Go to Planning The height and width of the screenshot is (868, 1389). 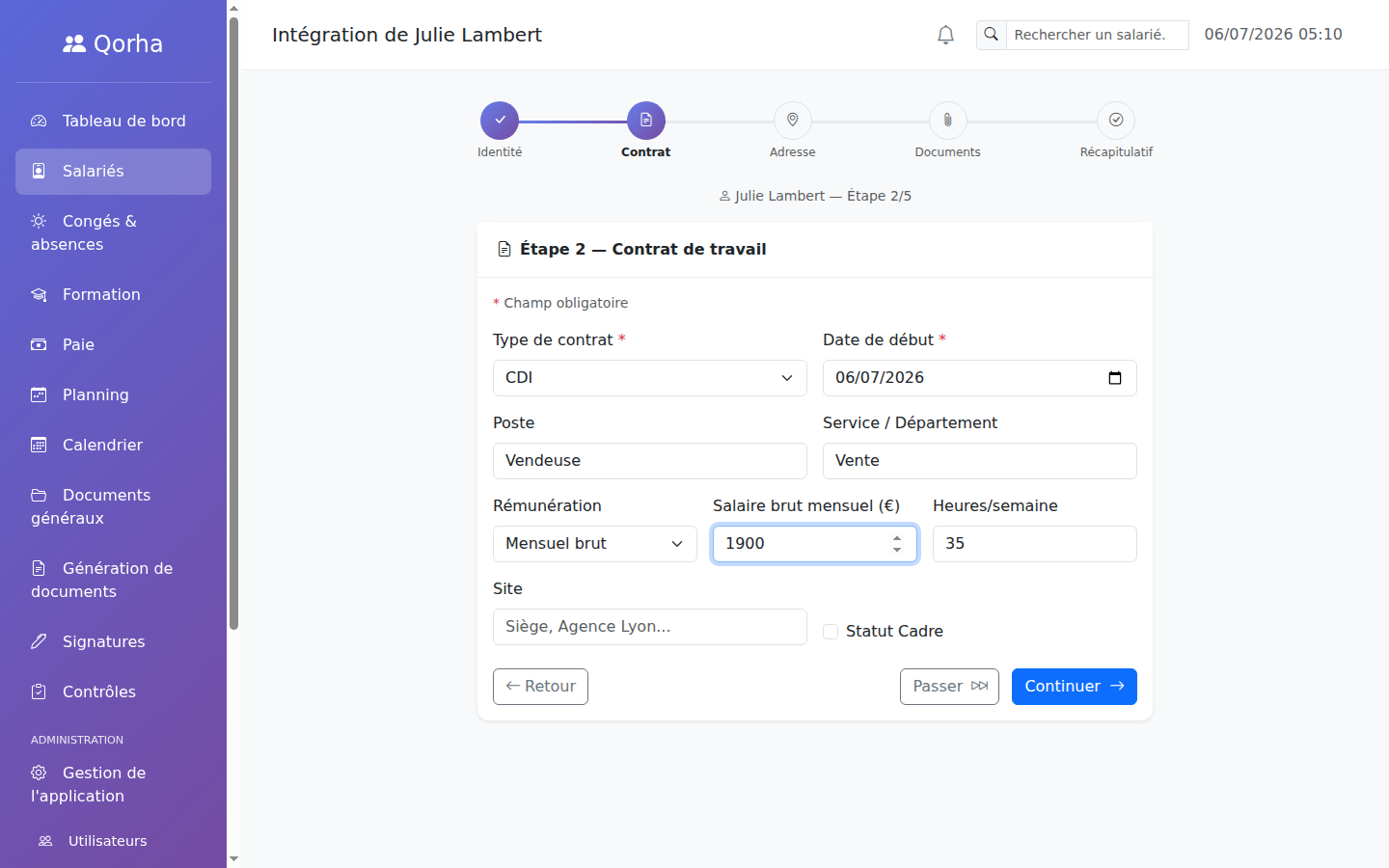point(113,394)
